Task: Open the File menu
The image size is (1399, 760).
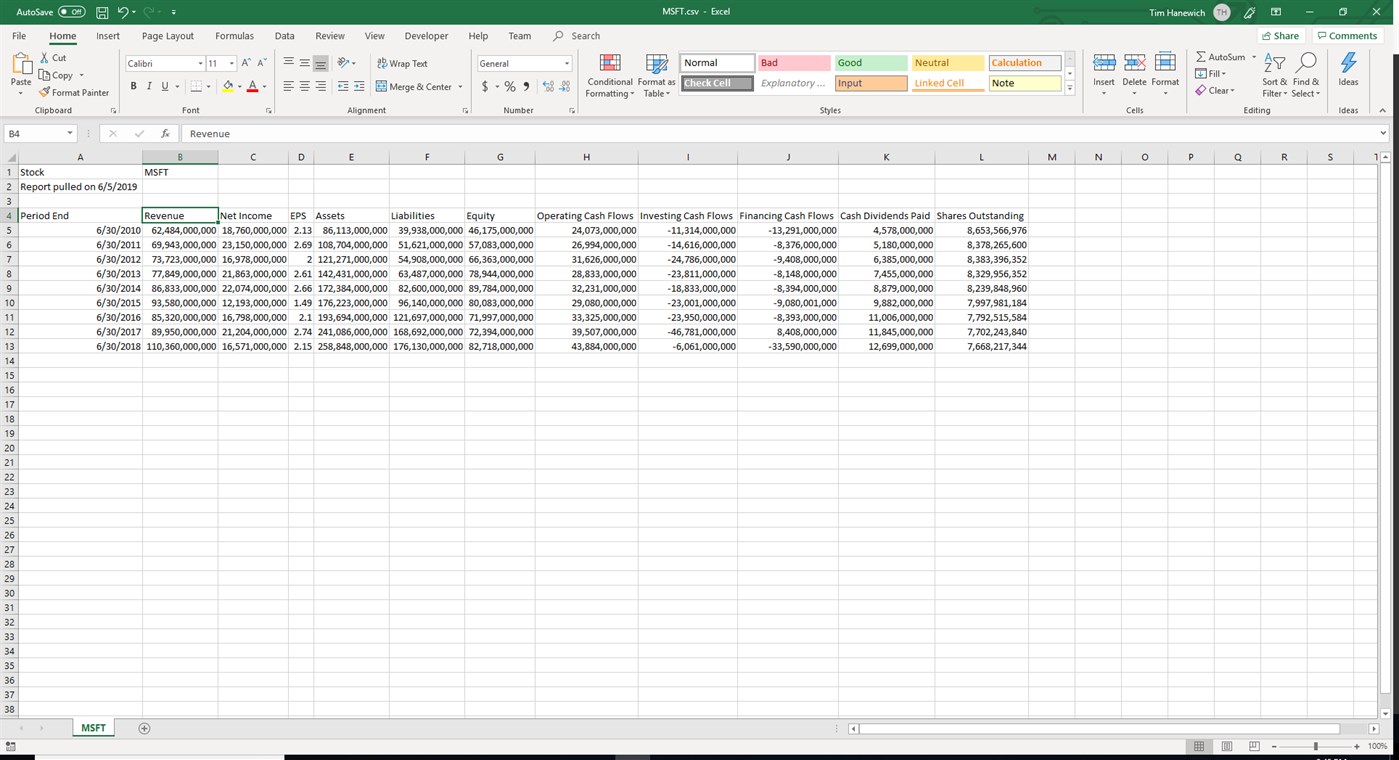Action: coord(19,36)
